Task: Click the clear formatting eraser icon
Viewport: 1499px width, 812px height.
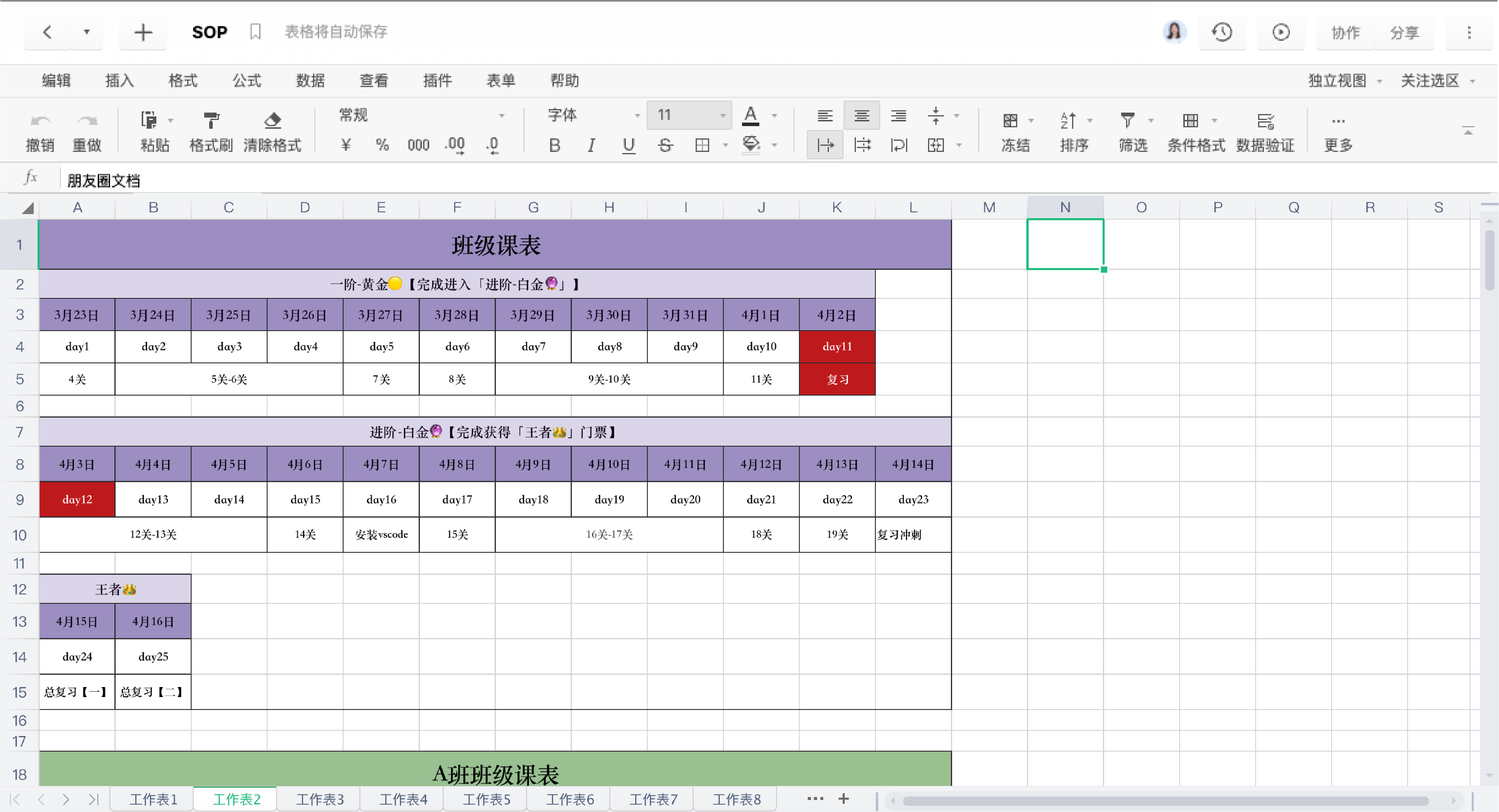Action: 272,121
